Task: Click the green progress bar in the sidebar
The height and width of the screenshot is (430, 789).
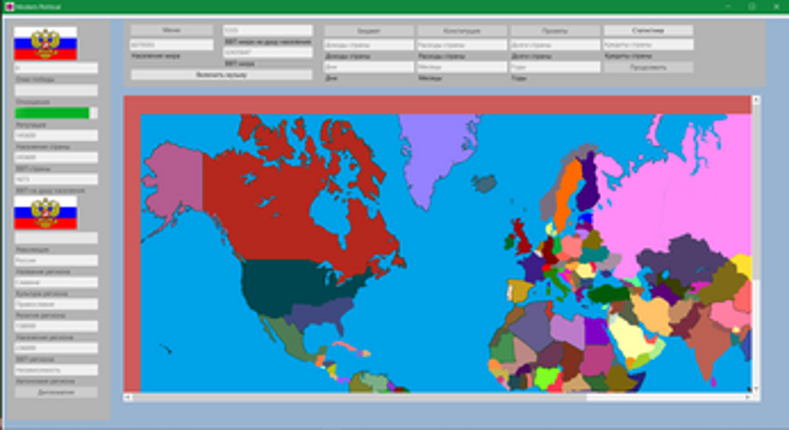Action: pyautogui.click(x=52, y=113)
